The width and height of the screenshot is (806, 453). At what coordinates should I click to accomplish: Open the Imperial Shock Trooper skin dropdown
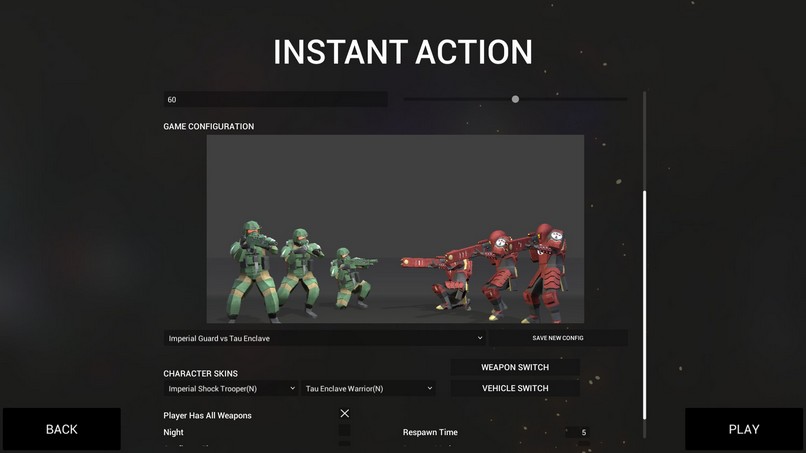pos(231,388)
